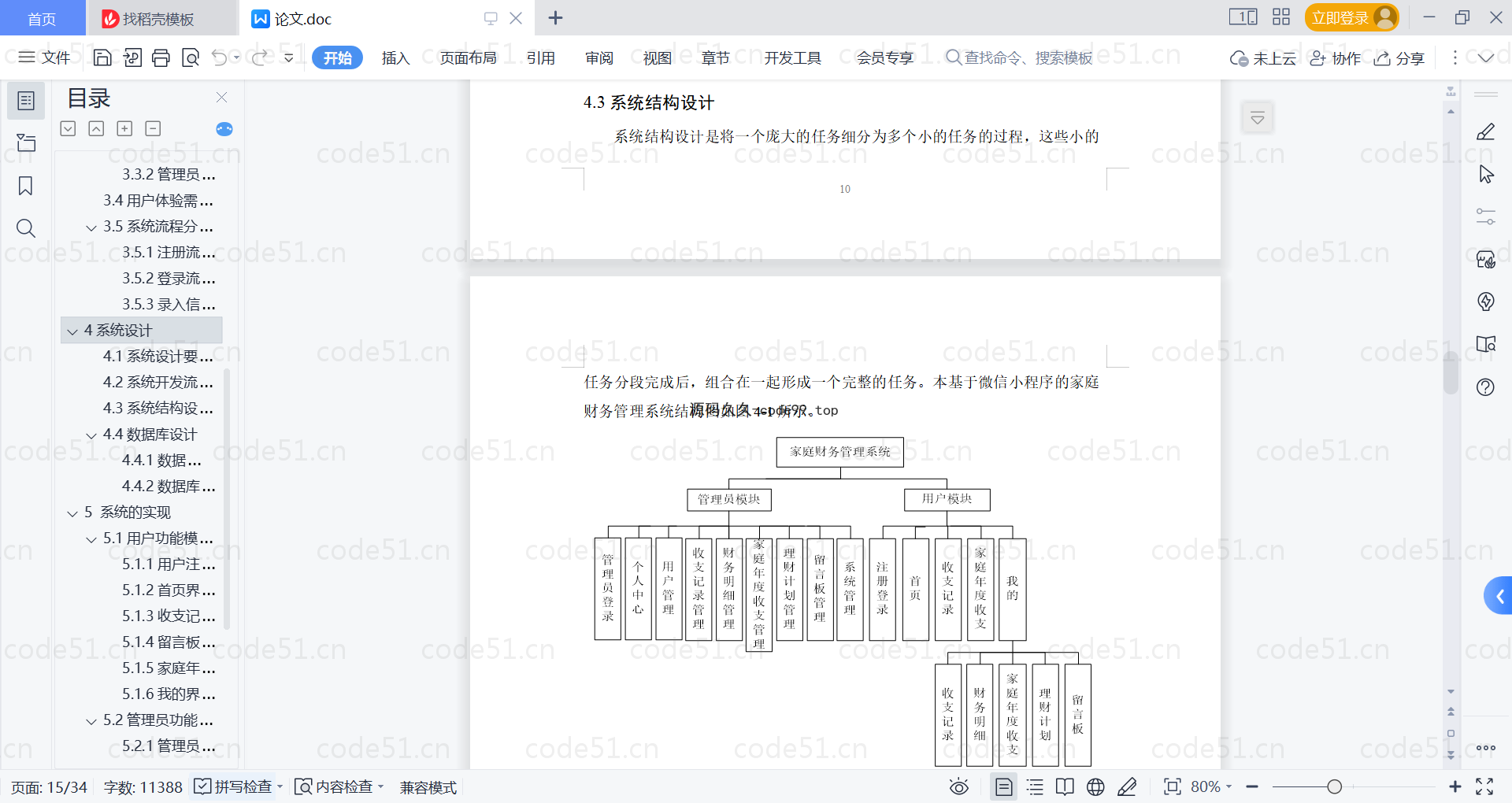Screen dimensions: 1512x803
Task: Open the search magnifier in left sidebar
Action: pos(26,228)
